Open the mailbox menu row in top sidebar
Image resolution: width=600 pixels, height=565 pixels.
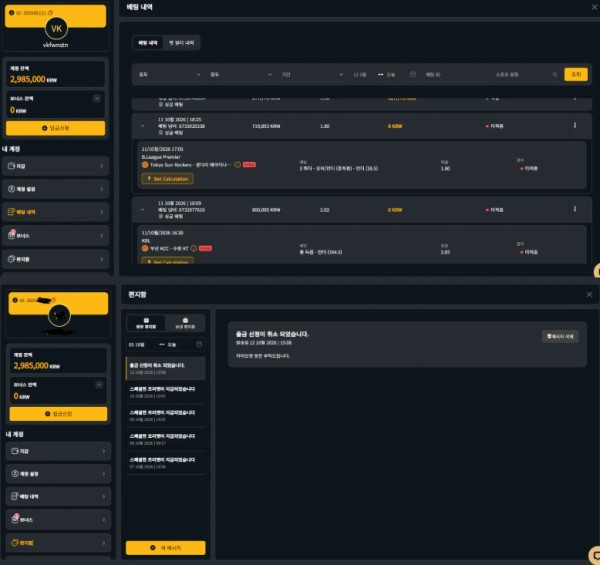pyautogui.click(x=56, y=259)
